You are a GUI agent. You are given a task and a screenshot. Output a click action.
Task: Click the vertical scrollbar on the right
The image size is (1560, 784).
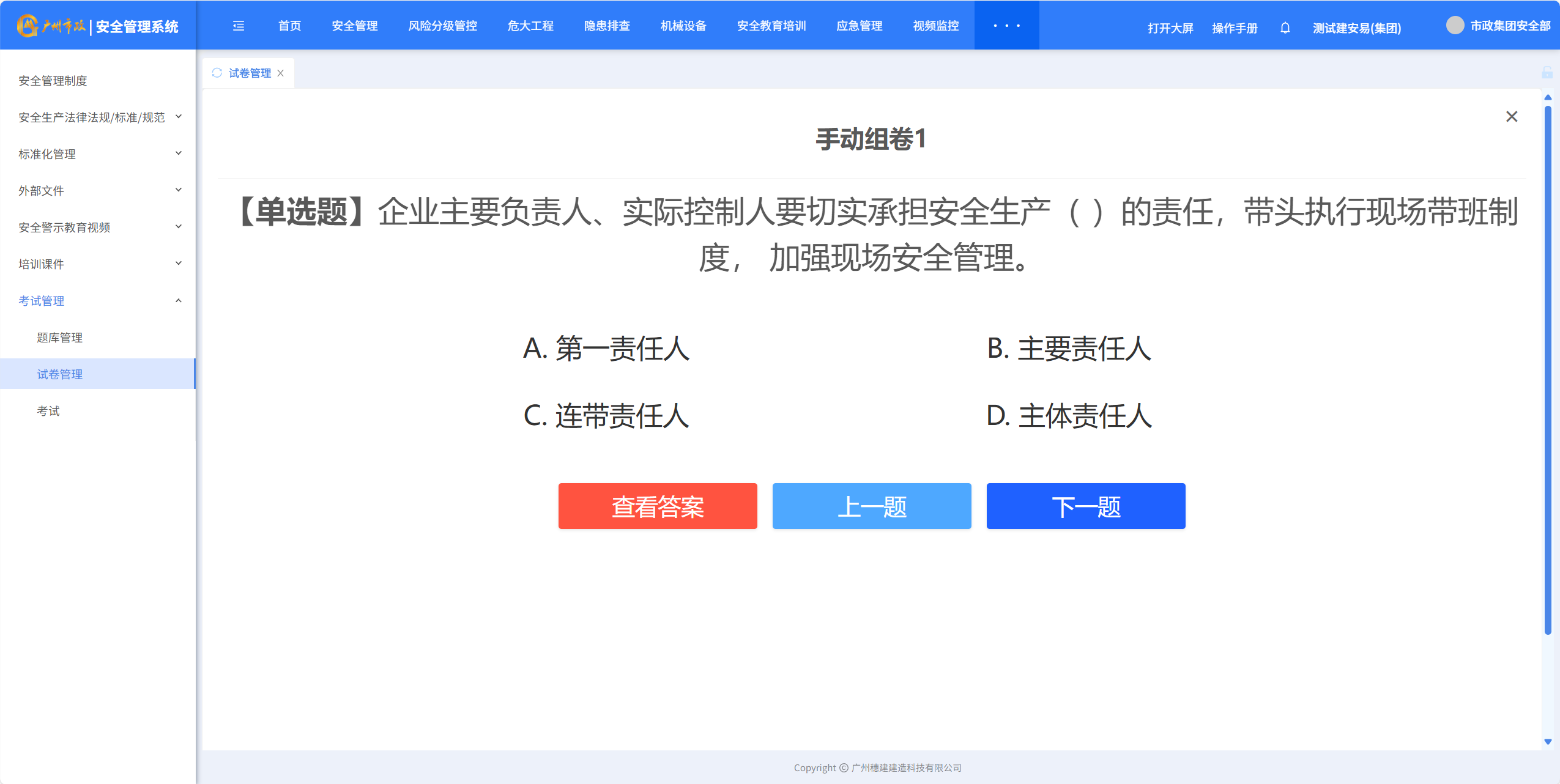coord(1548,367)
